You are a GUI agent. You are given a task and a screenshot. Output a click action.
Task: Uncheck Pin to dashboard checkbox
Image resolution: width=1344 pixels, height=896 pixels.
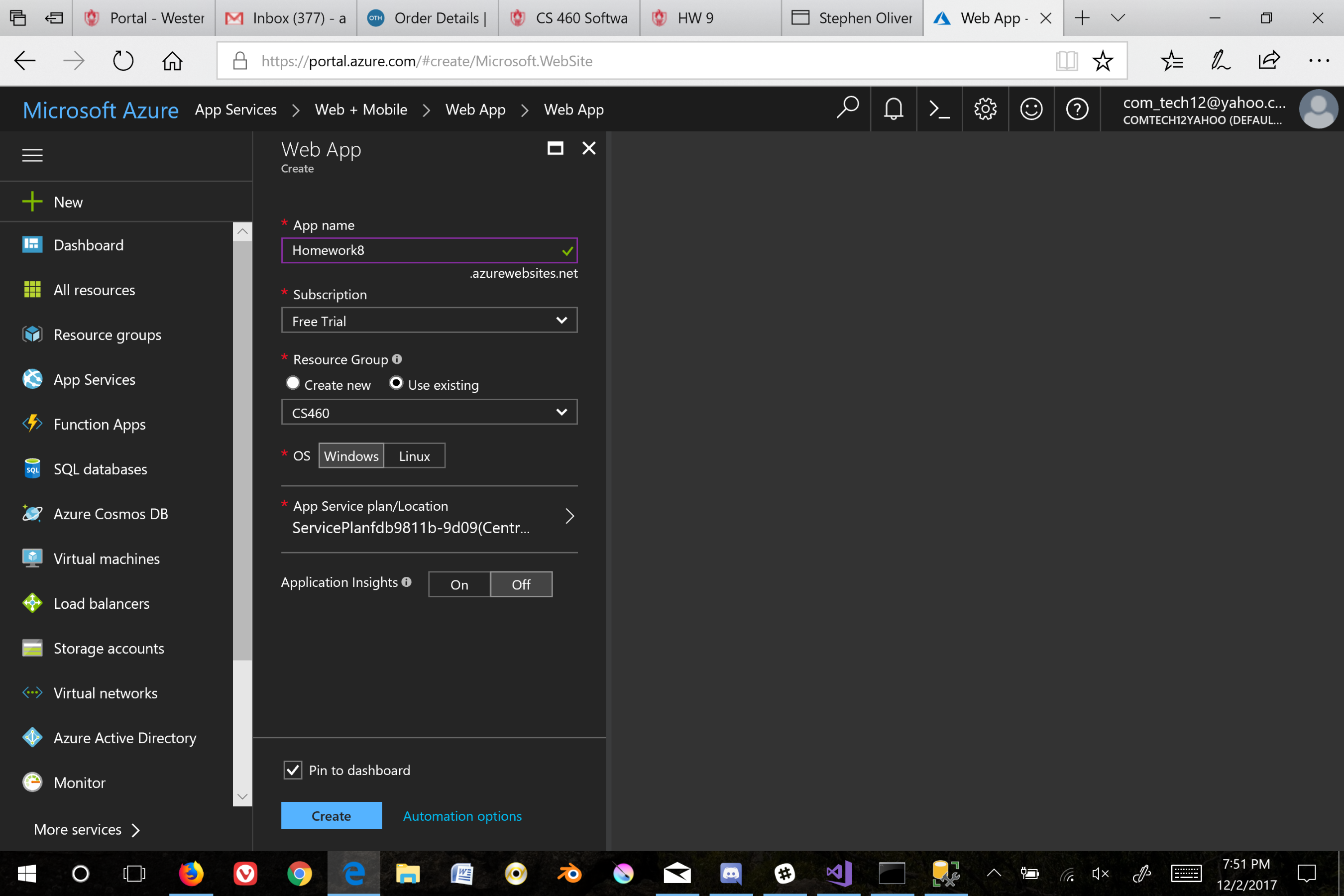tap(293, 770)
